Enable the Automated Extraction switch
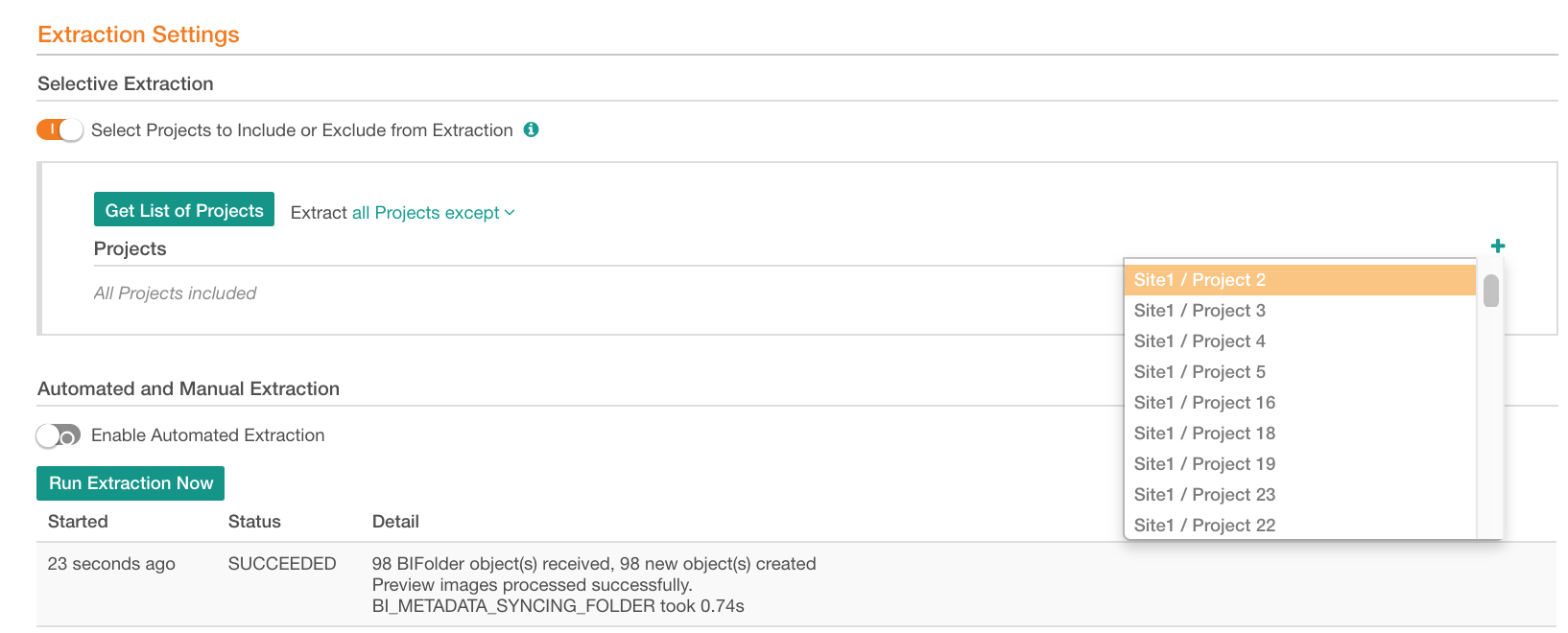Image resolution: width=1568 pixels, height=633 pixels. pos(59,435)
